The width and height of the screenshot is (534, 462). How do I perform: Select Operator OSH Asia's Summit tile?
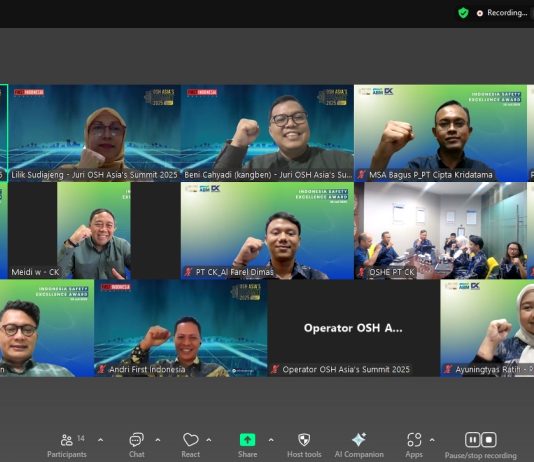coord(354,328)
